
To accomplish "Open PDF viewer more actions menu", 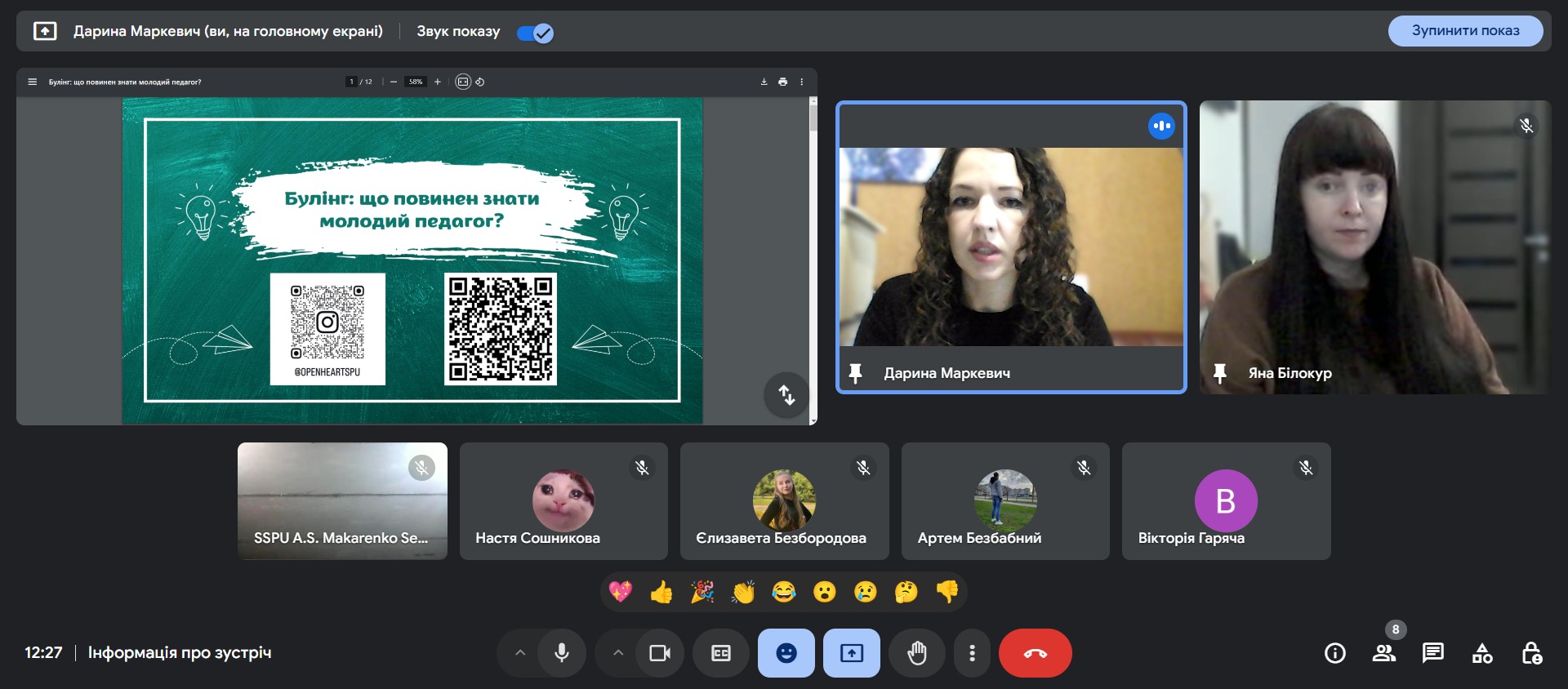I will [802, 82].
